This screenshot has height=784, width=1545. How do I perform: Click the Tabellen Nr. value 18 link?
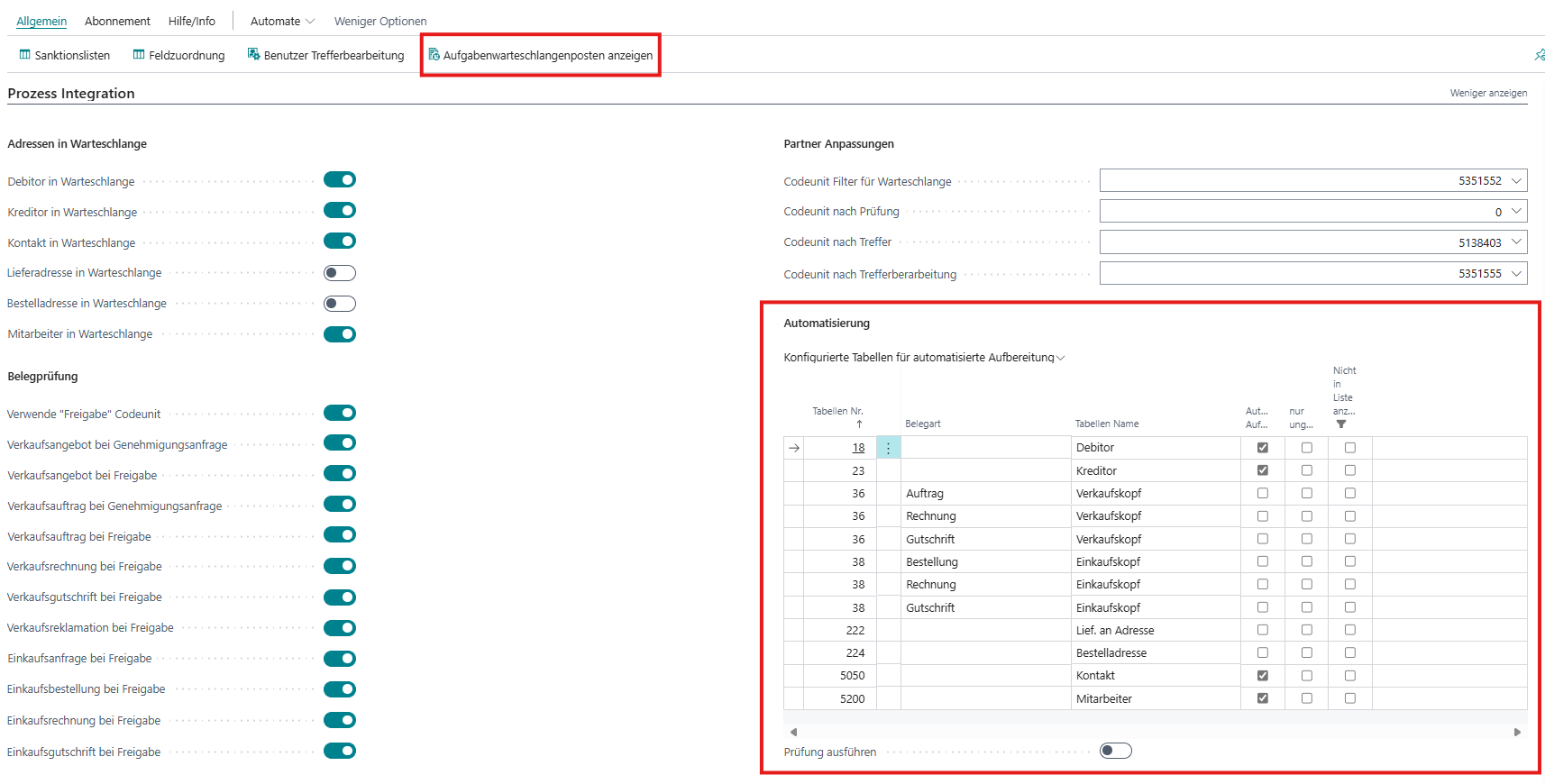[x=858, y=448]
